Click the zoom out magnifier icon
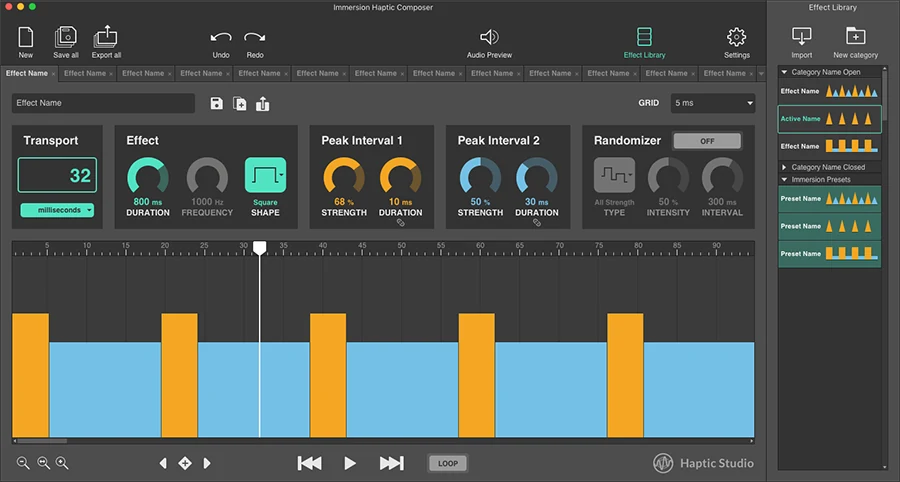The height and width of the screenshot is (482, 900). pyautogui.click(x=23, y=463)
